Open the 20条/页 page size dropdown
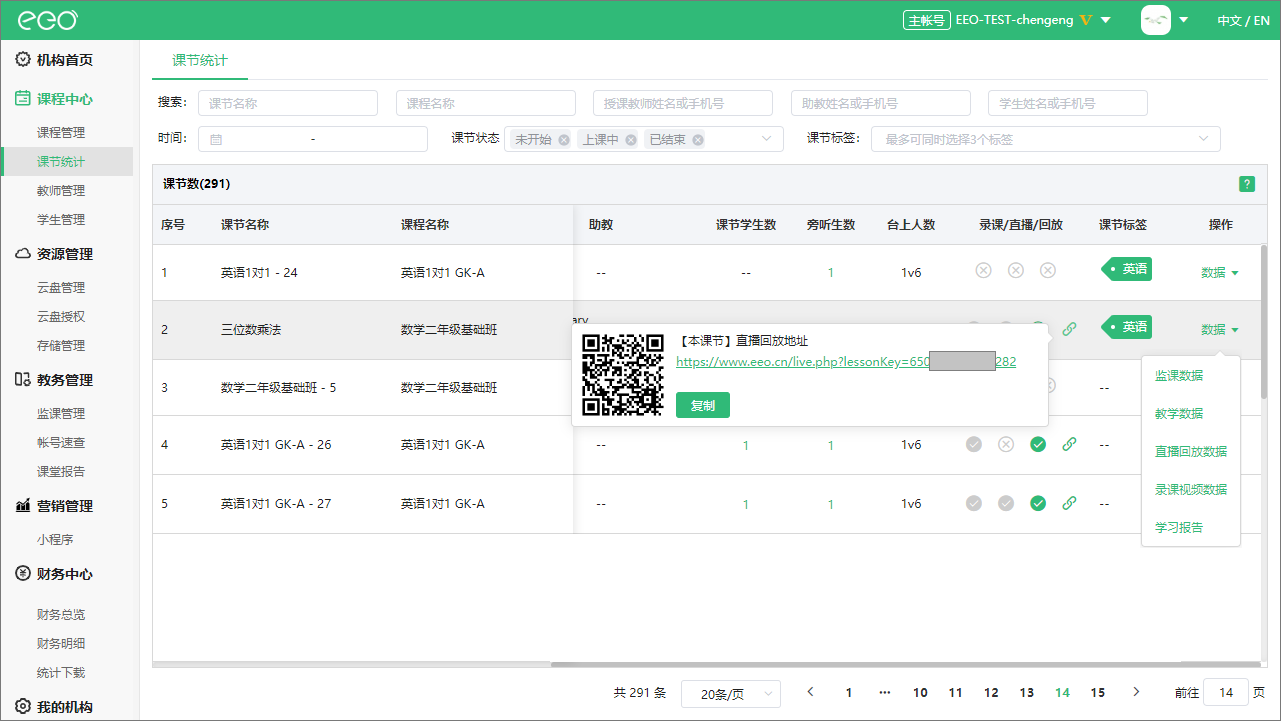Viewport: 1281px width, 721px height. click(x=731, y=694)
